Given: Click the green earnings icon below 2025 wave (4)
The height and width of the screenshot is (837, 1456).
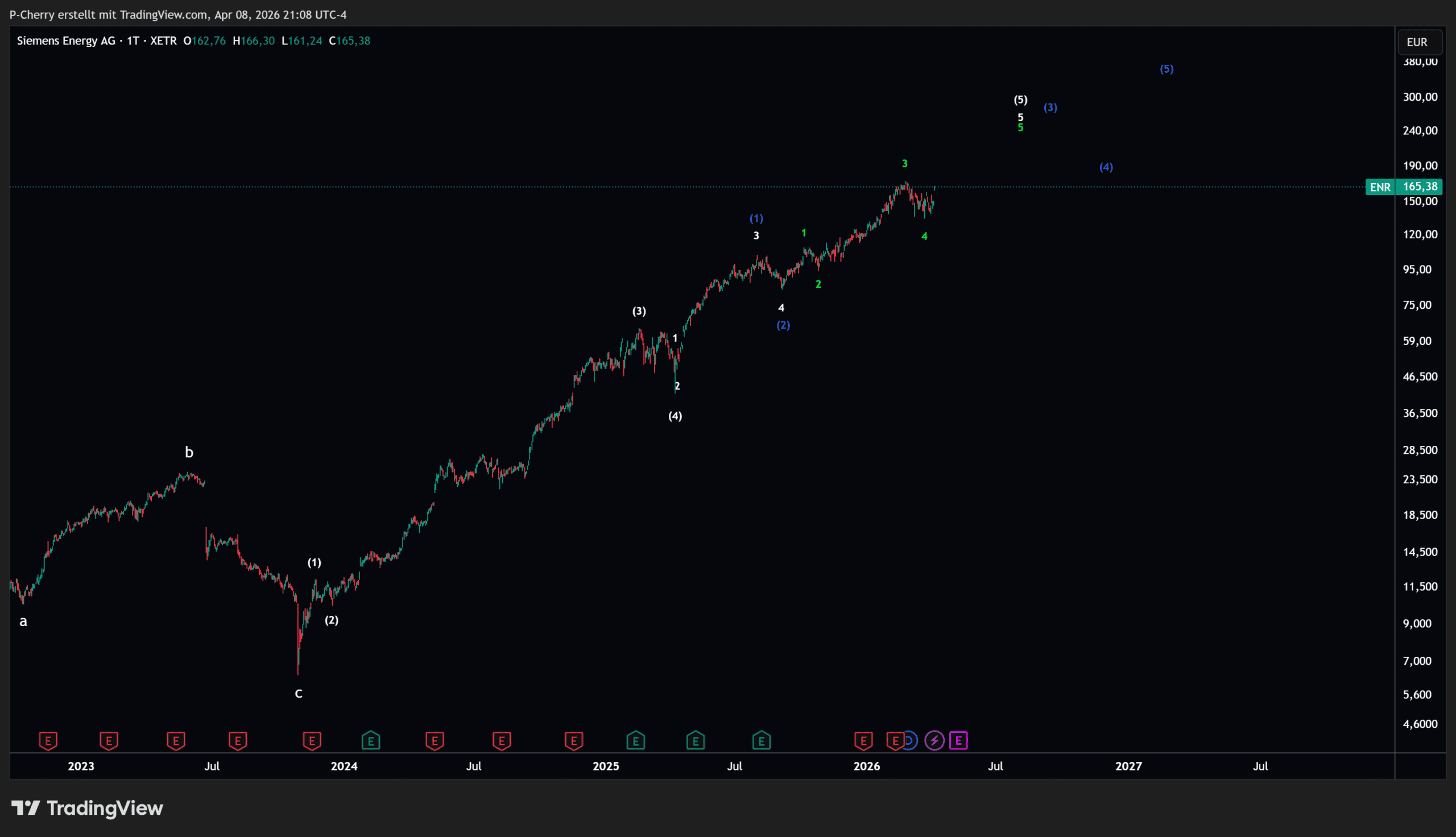Looking at the screenshot, I should pos(695,740).
